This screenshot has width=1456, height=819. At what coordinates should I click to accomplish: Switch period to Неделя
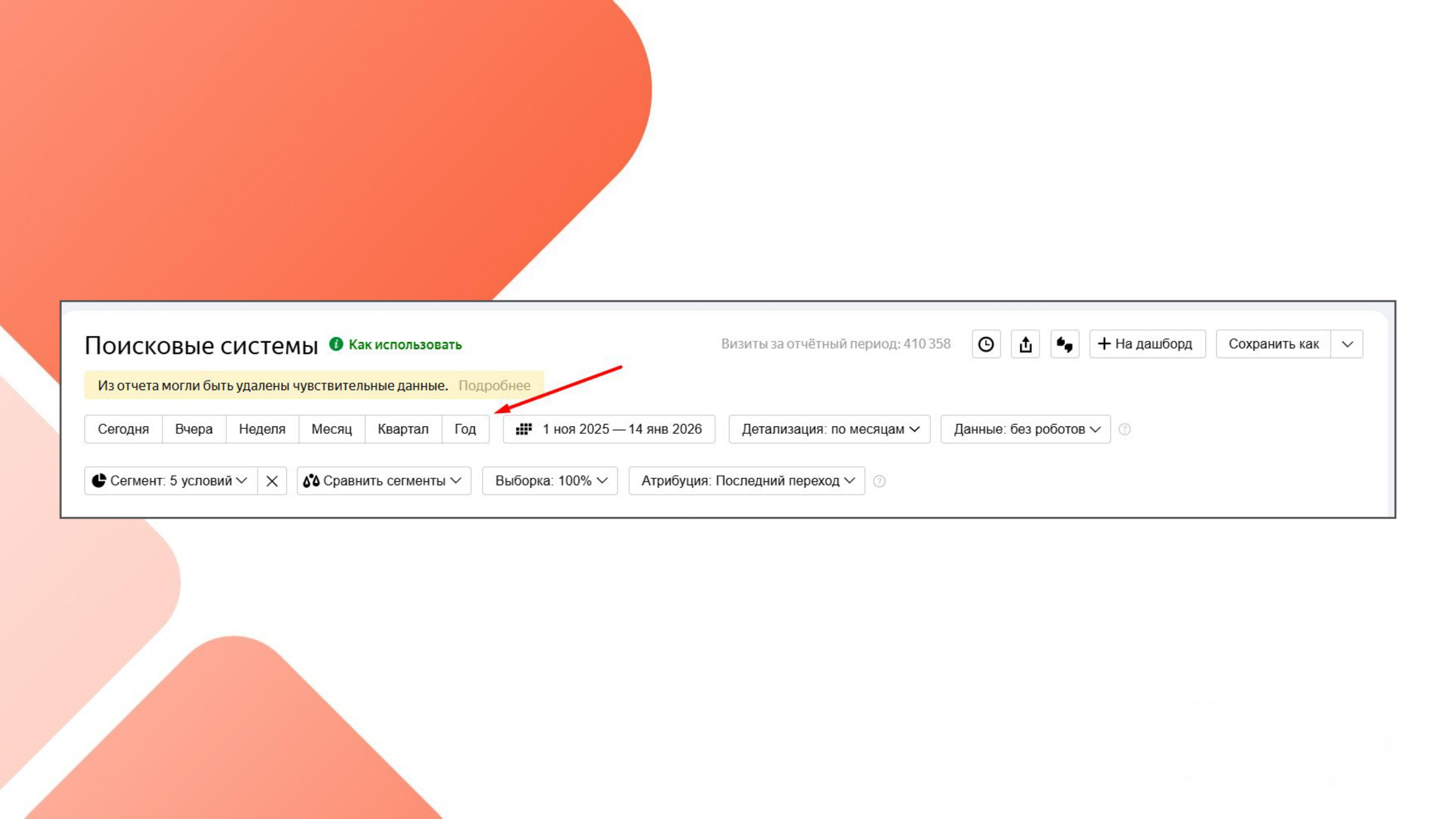(x=262, y=429)
